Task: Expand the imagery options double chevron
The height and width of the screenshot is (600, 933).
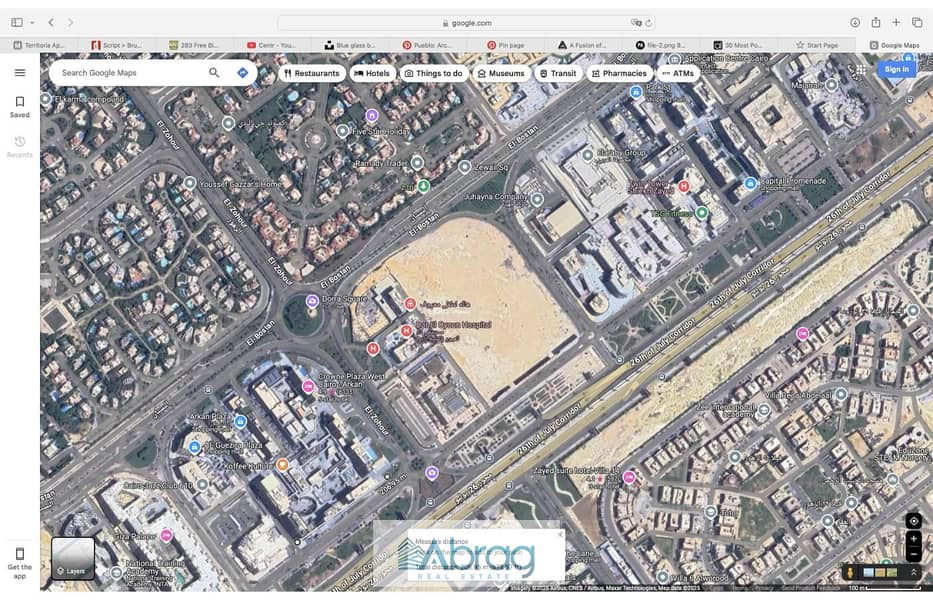Action: pyautogui.click(x=913, y=572)
